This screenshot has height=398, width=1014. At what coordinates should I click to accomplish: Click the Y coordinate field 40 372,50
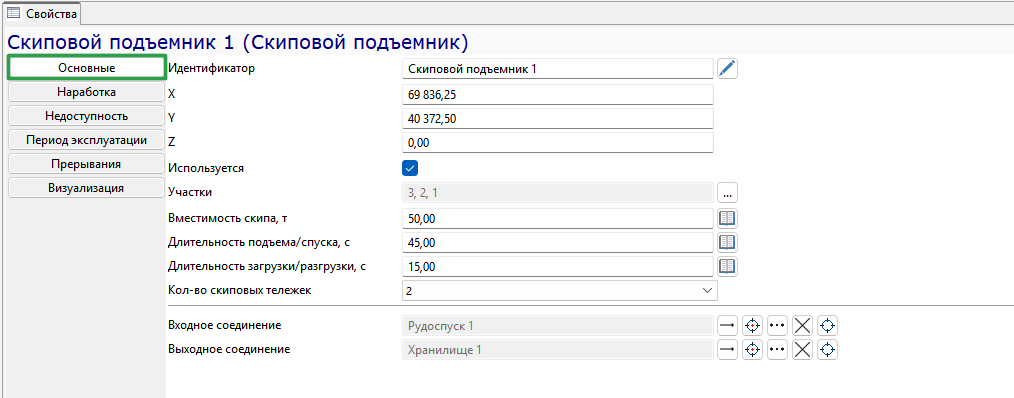pyautogui.click(x=557, y=118)
